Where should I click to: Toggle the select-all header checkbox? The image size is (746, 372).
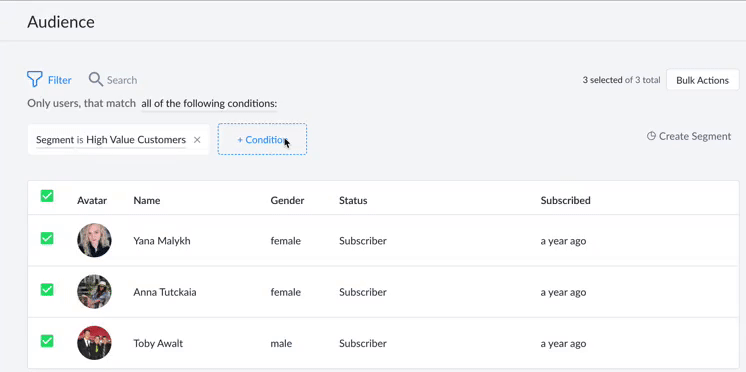pos(47,196)
